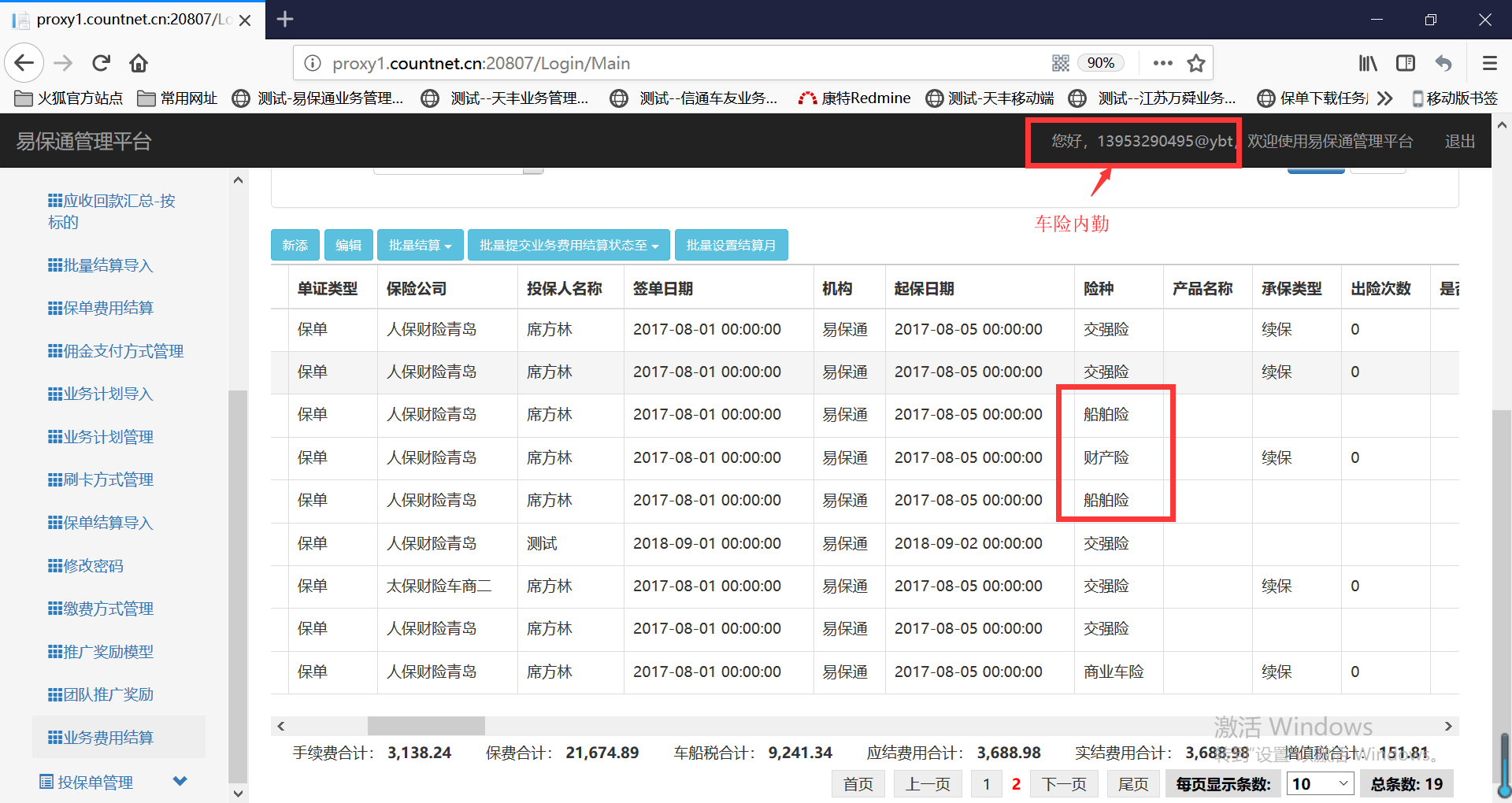Click the table horizontal scrollbar thumb

(x=426, y=726)
